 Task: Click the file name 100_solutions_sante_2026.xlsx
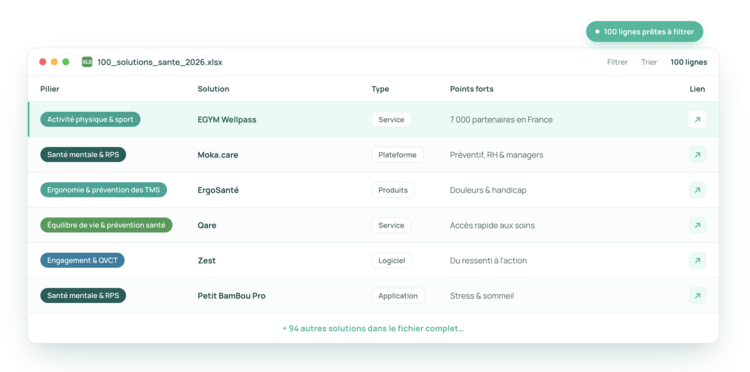[x=160, y=62]
